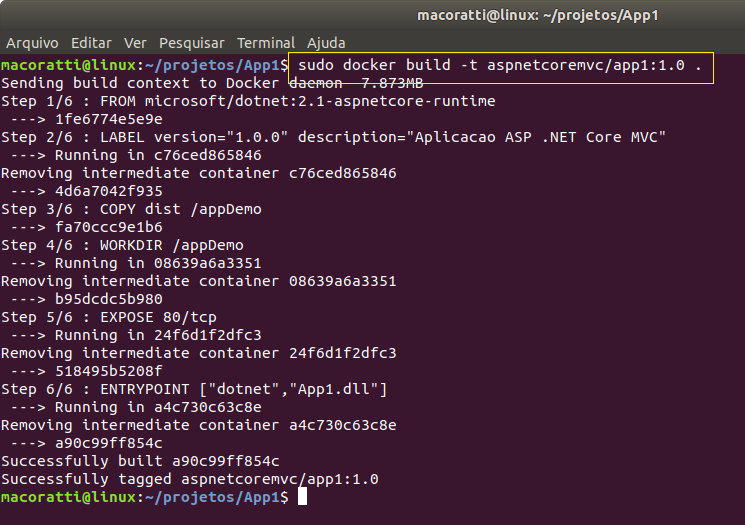
Task: Click 'Removing intermediate container 08639a6a3351' line
Action: pos(199,281)
